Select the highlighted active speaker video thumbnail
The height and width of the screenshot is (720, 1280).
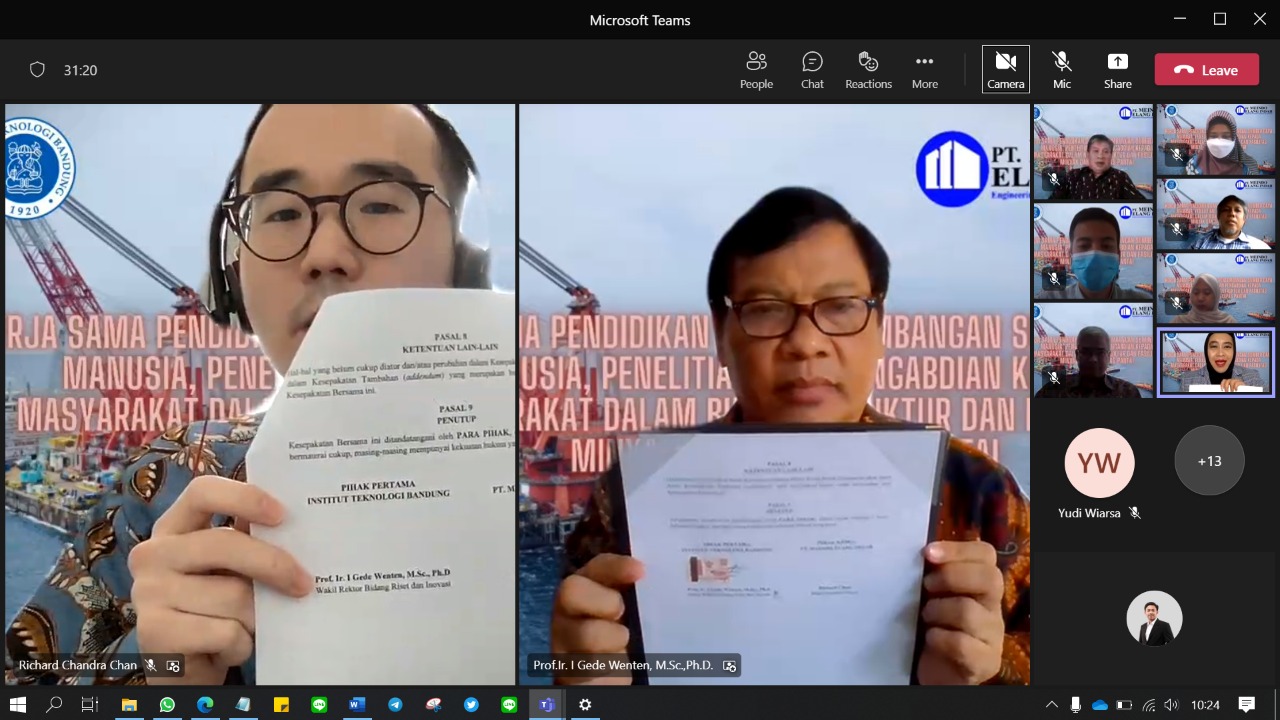click(x=1216, y=363)
